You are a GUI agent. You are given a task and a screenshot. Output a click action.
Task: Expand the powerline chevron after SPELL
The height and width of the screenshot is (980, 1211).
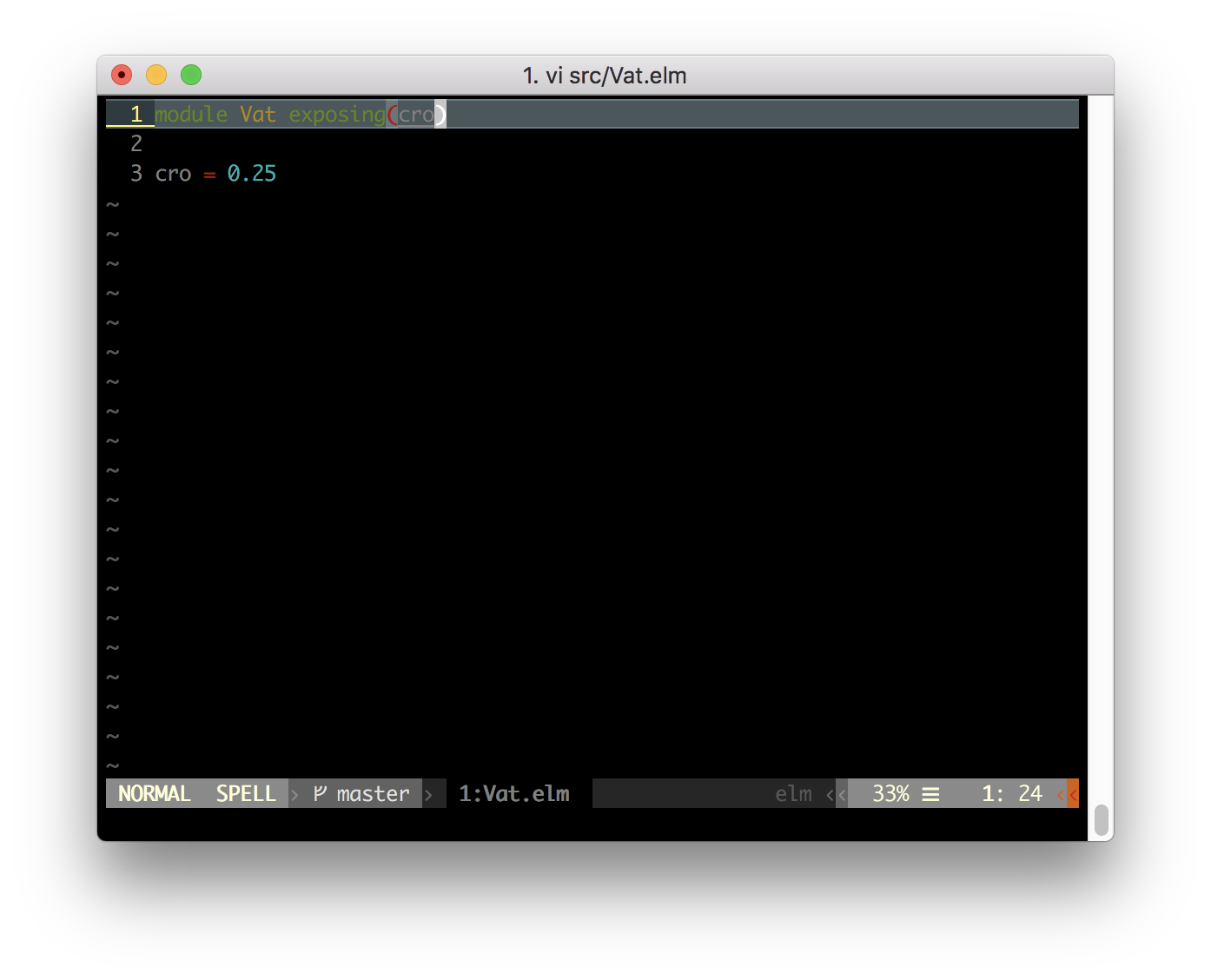tap(294, 793)
